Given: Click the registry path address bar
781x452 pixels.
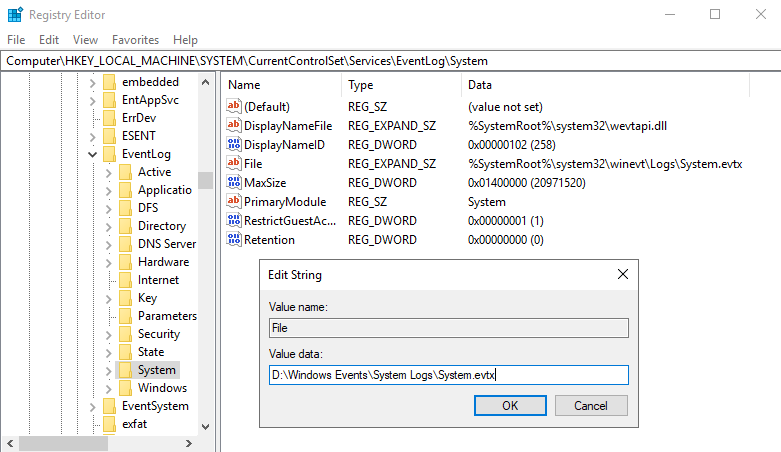Looking at the screenshot, I should [x=390, y=61].
